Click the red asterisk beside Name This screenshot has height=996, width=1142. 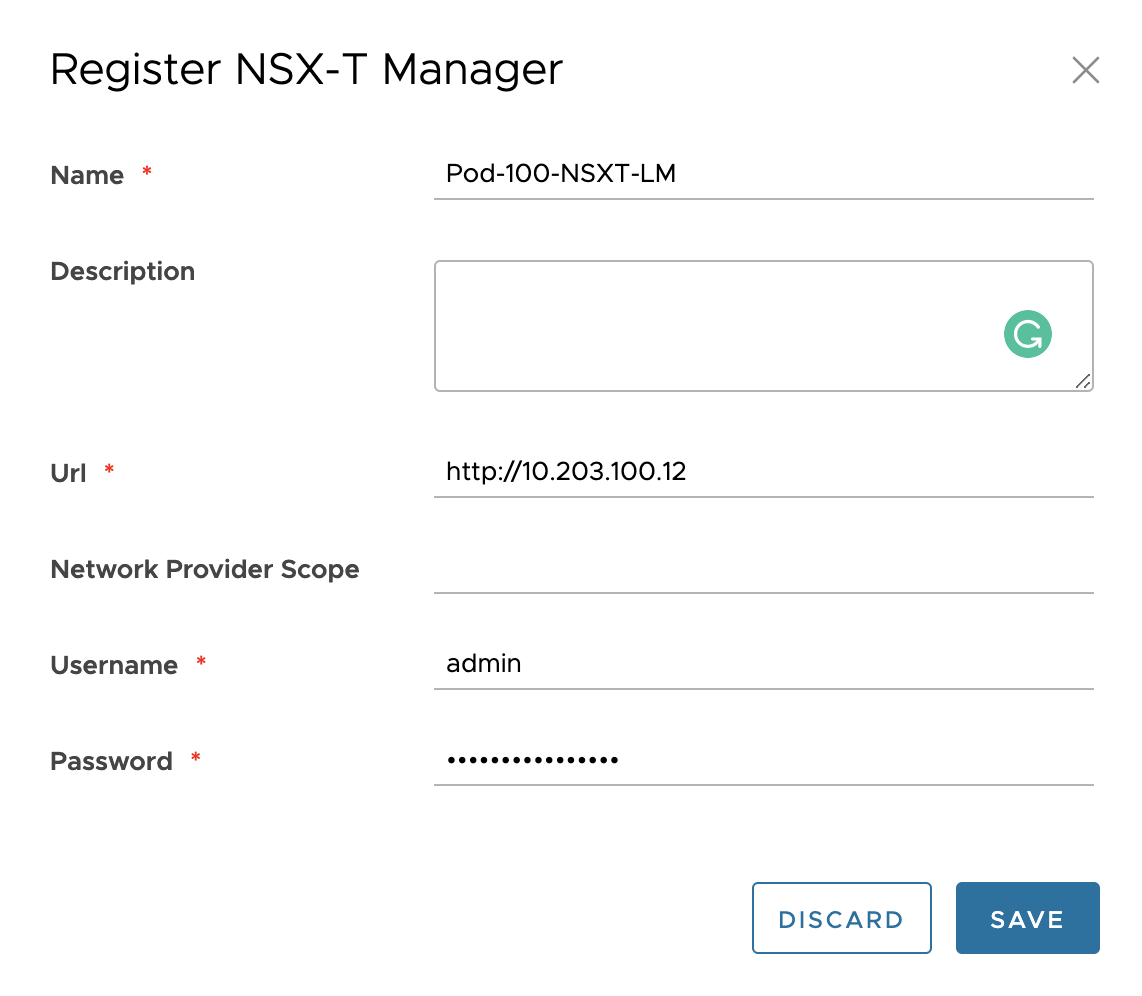147,173
